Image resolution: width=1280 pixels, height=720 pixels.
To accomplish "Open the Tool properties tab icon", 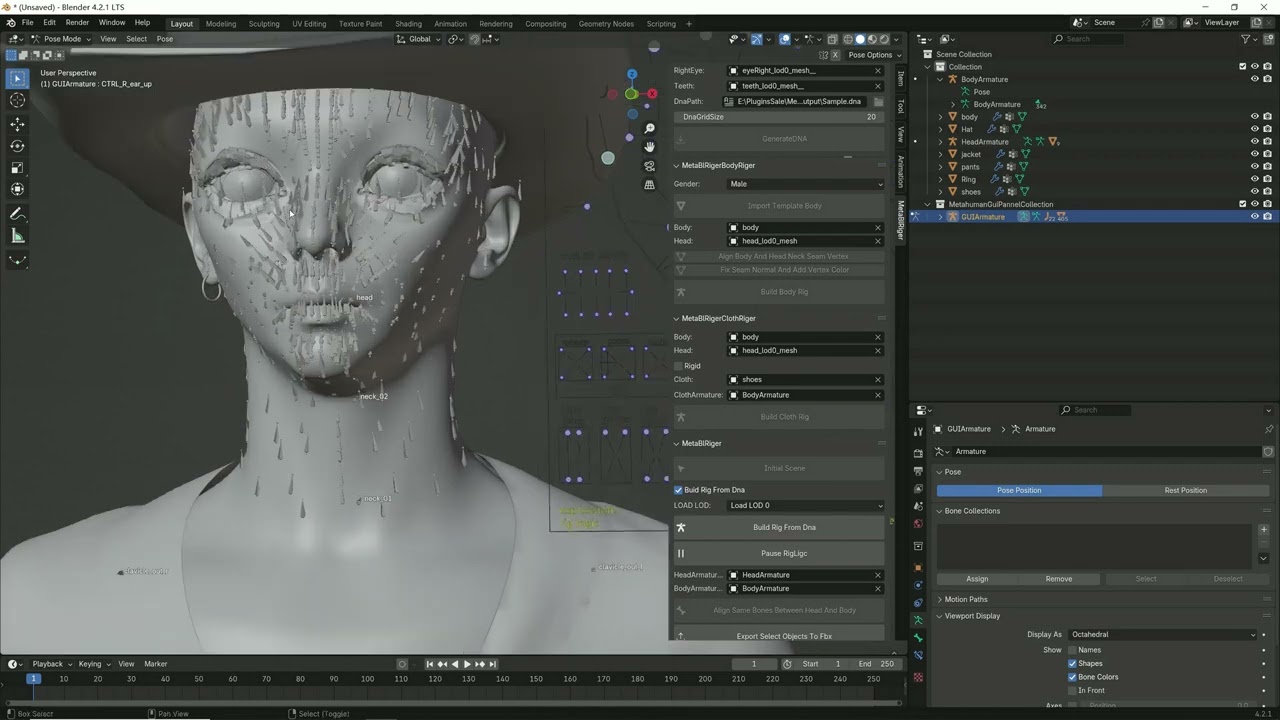I will [x=918, y=432].
